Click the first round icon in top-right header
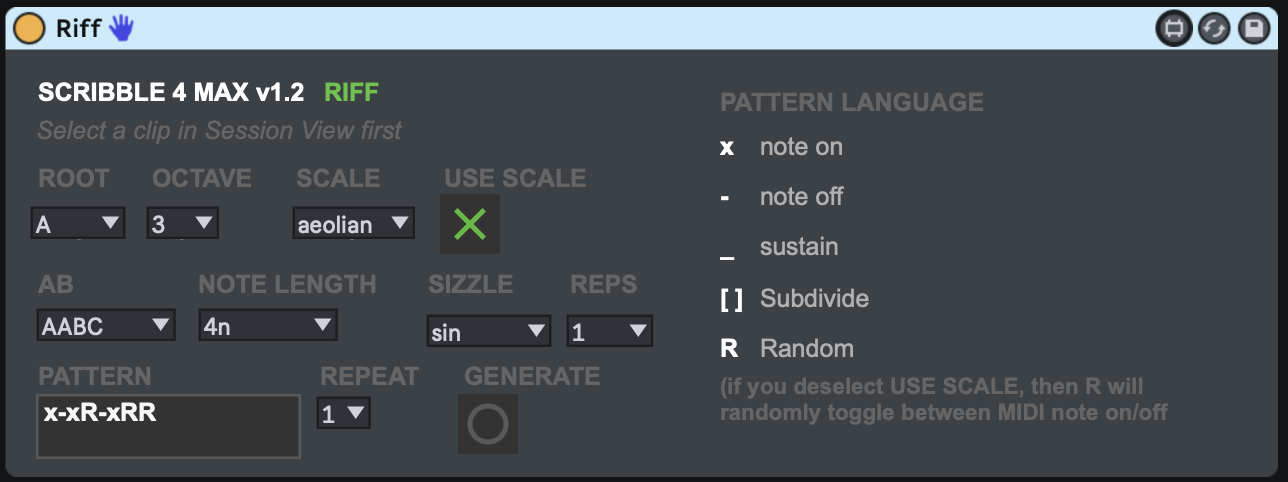The width and height of the screenshot is (1288, 482). click(1173, 29)
